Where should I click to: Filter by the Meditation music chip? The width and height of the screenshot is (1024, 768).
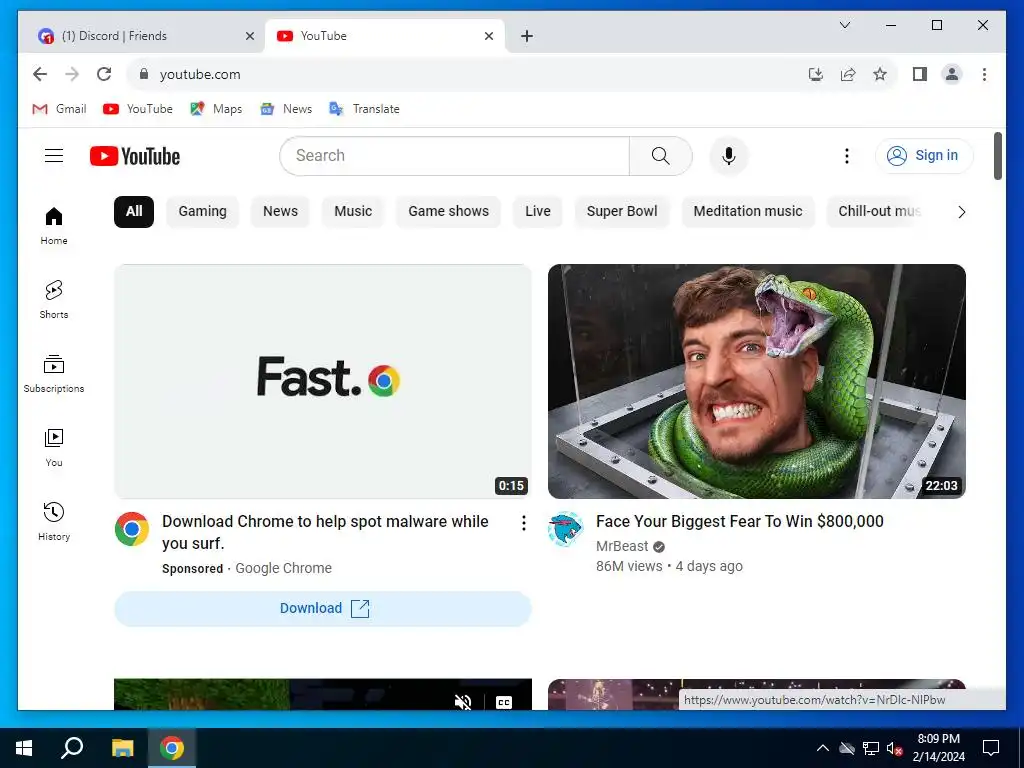(x=748, y=212)
